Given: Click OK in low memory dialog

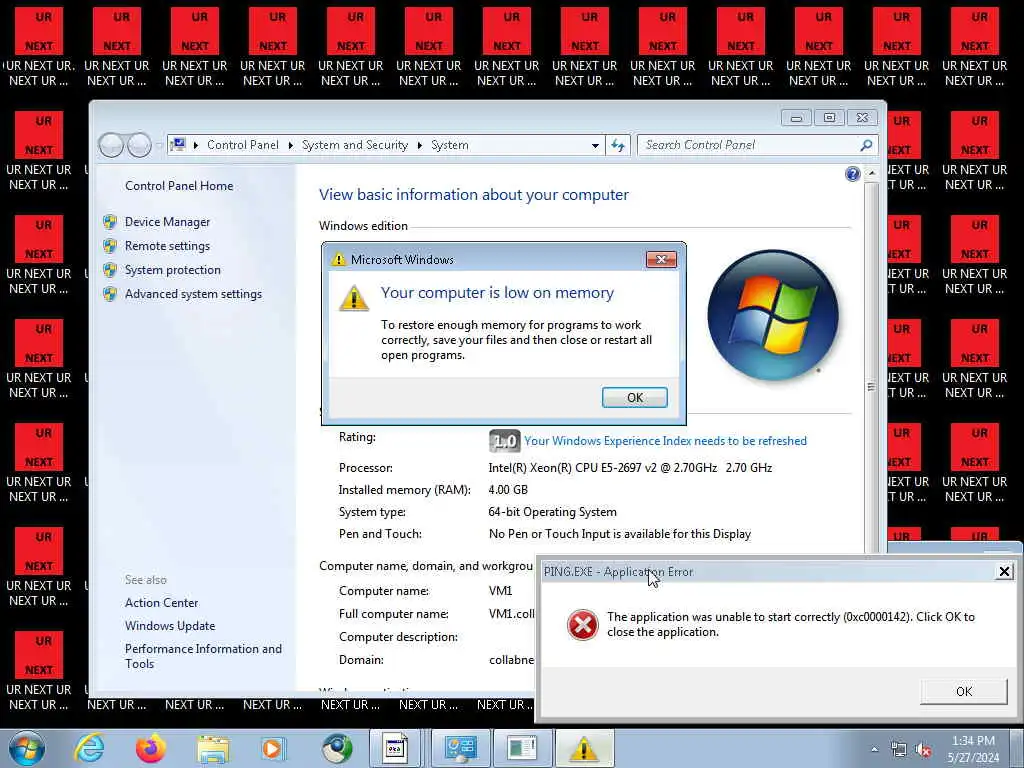Looking at the screenshot, I should 635,397.
